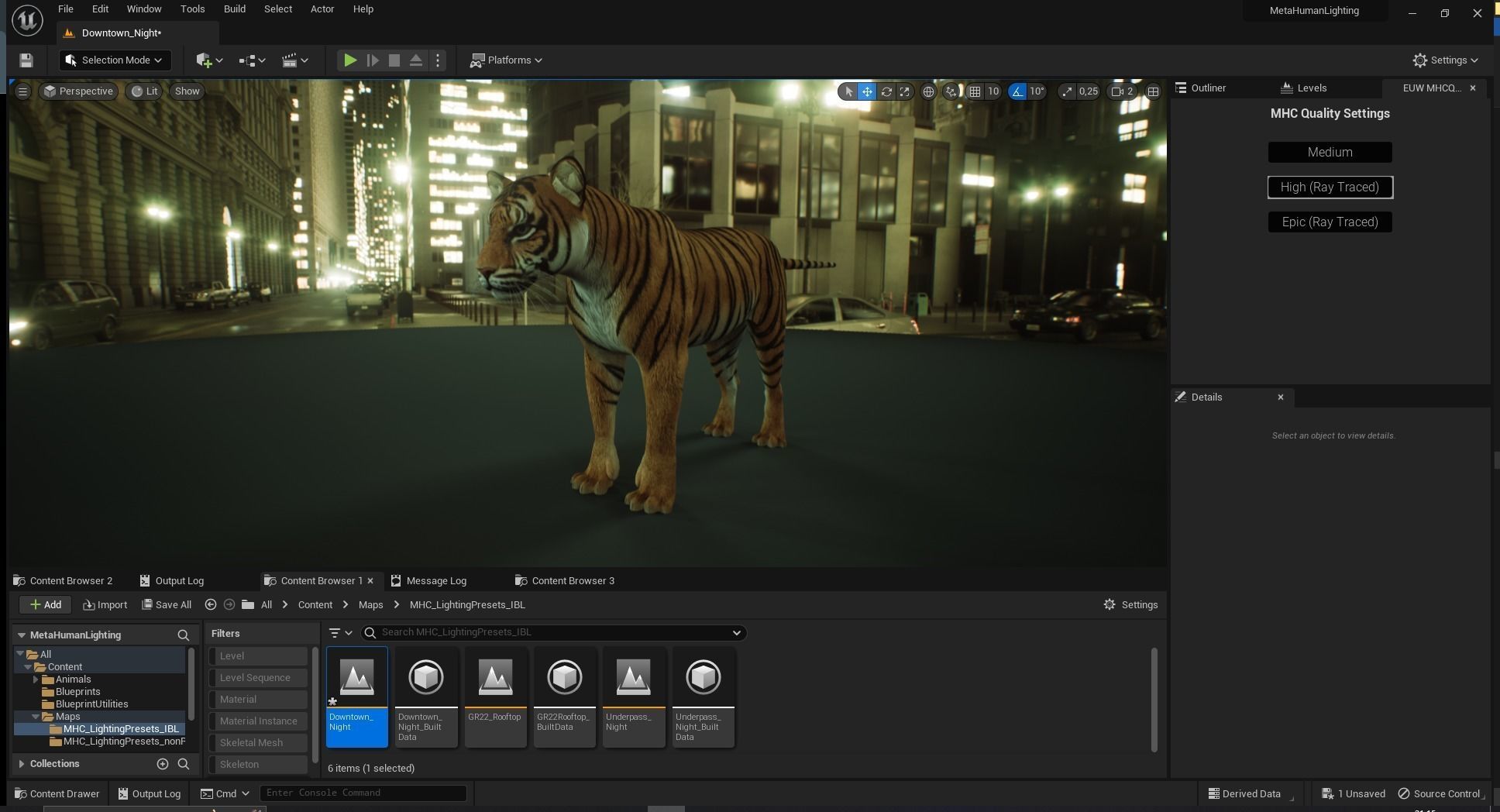
Task: Collapse the Maps folder
Action: (x=36, y=717)
